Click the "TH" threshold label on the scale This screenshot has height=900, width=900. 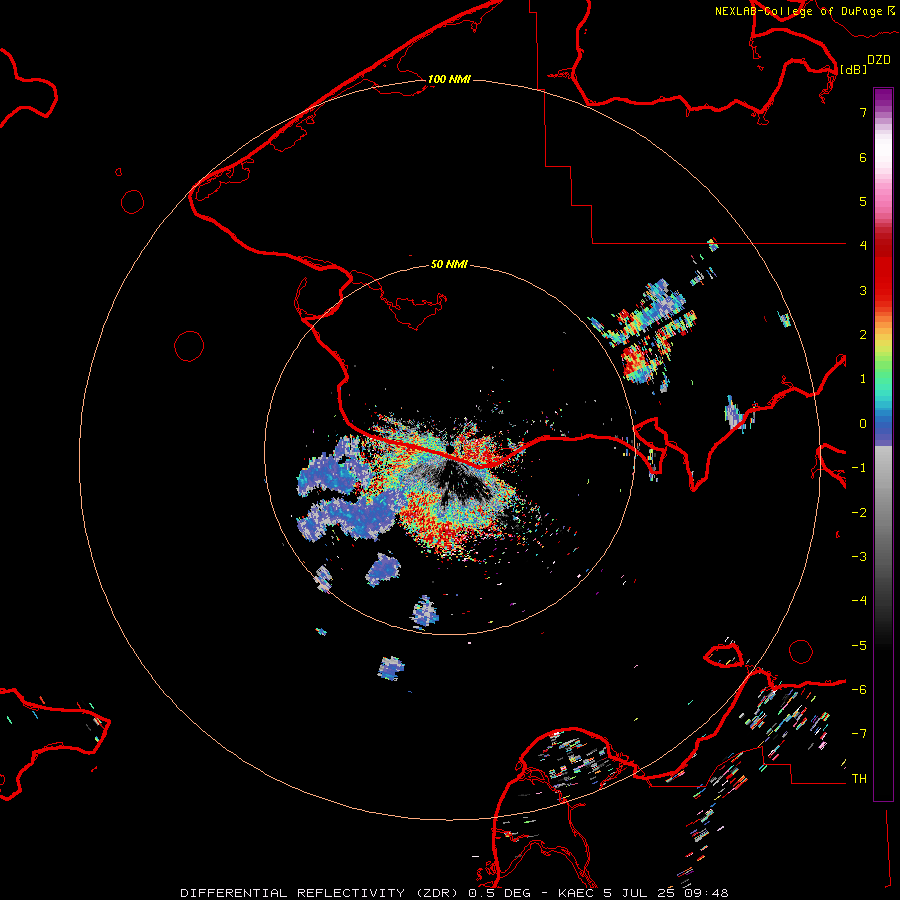tap(859, 778)
